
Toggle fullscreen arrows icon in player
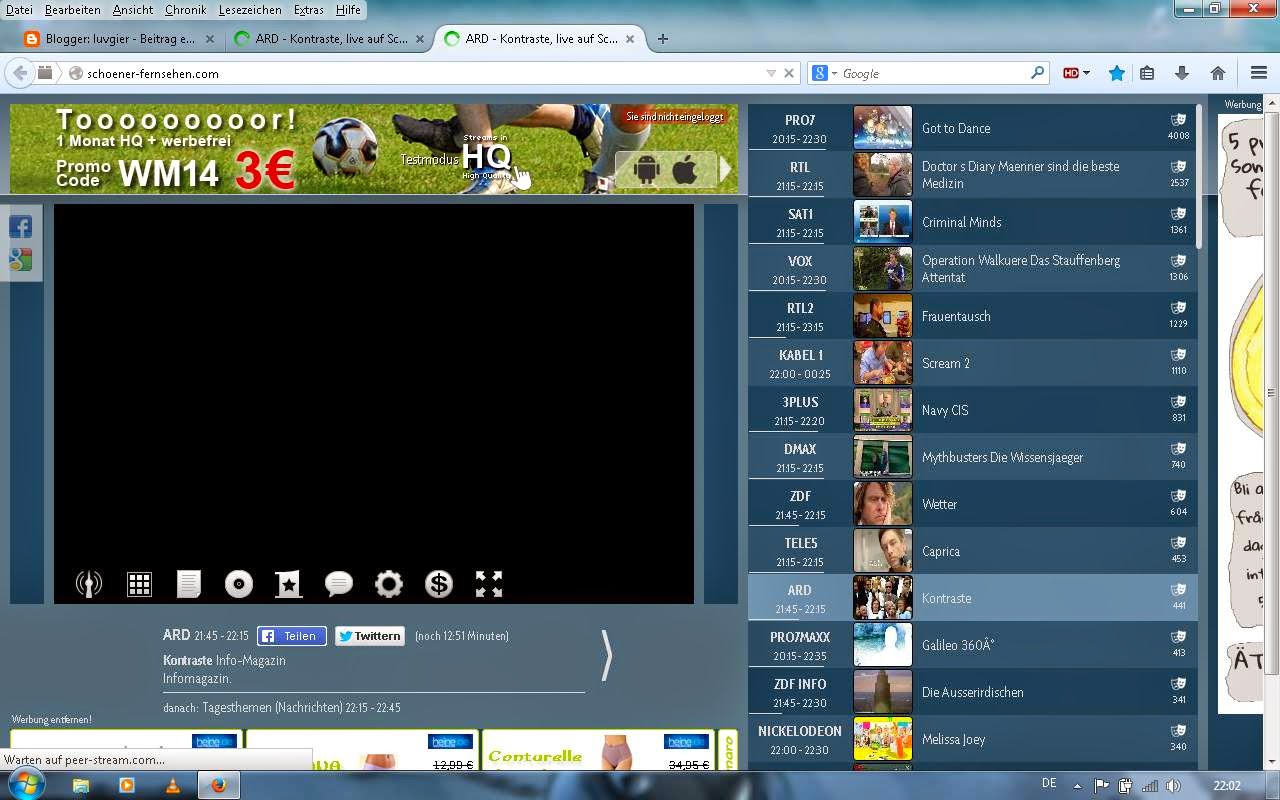click(489, 584)
